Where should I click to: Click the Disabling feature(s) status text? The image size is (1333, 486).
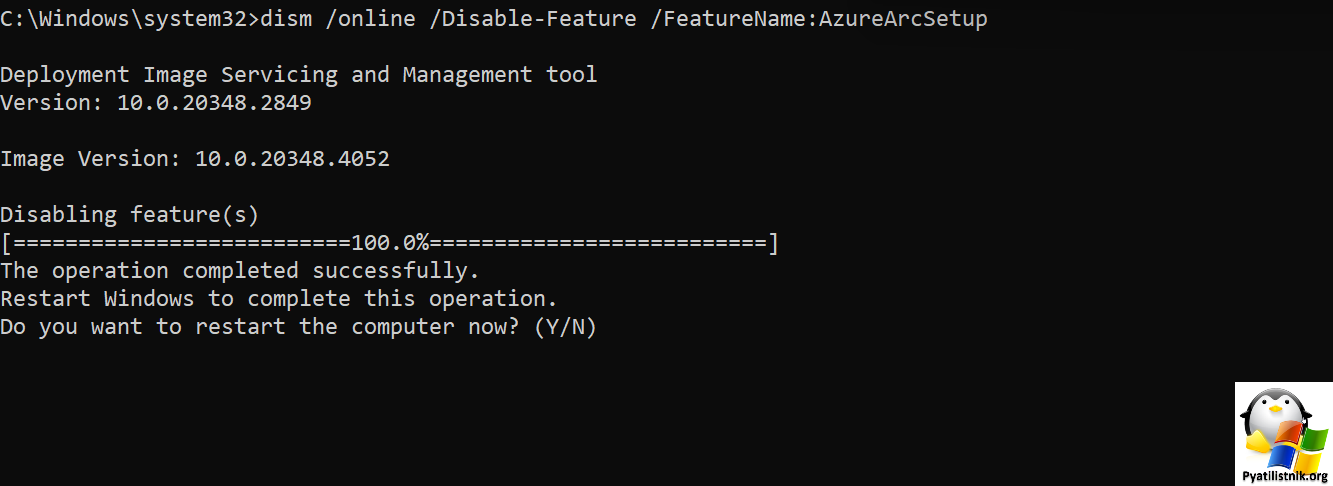click(x=130, y=215)
